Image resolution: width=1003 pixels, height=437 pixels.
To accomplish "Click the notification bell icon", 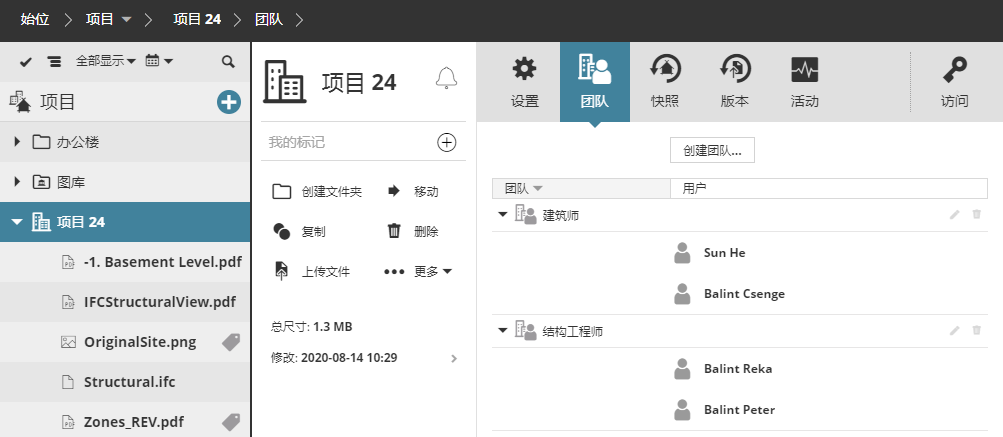I will tap(446, 77).
